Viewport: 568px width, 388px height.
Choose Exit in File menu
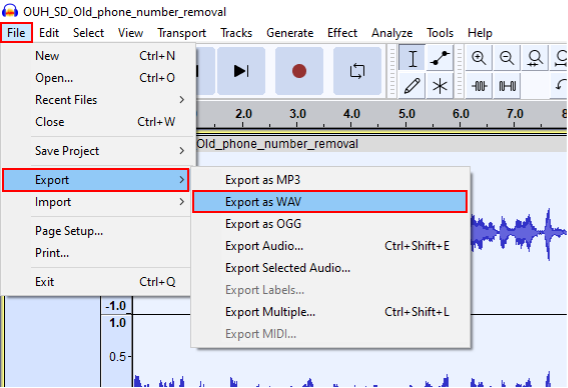point(96,281)
